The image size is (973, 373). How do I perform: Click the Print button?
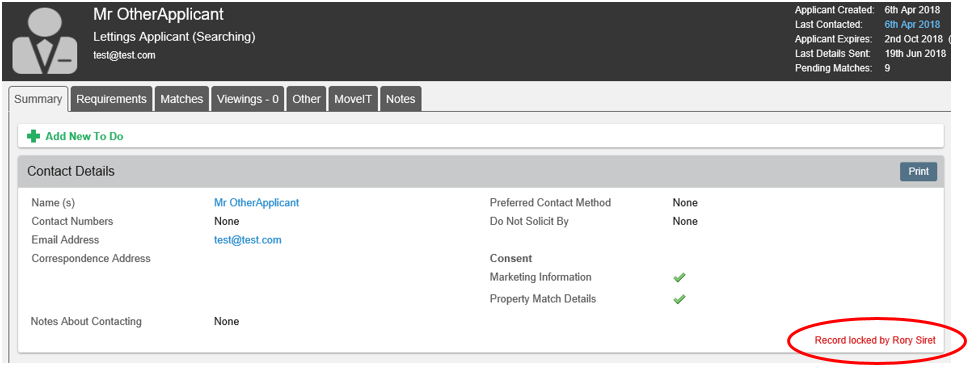[x=918, y=171]
